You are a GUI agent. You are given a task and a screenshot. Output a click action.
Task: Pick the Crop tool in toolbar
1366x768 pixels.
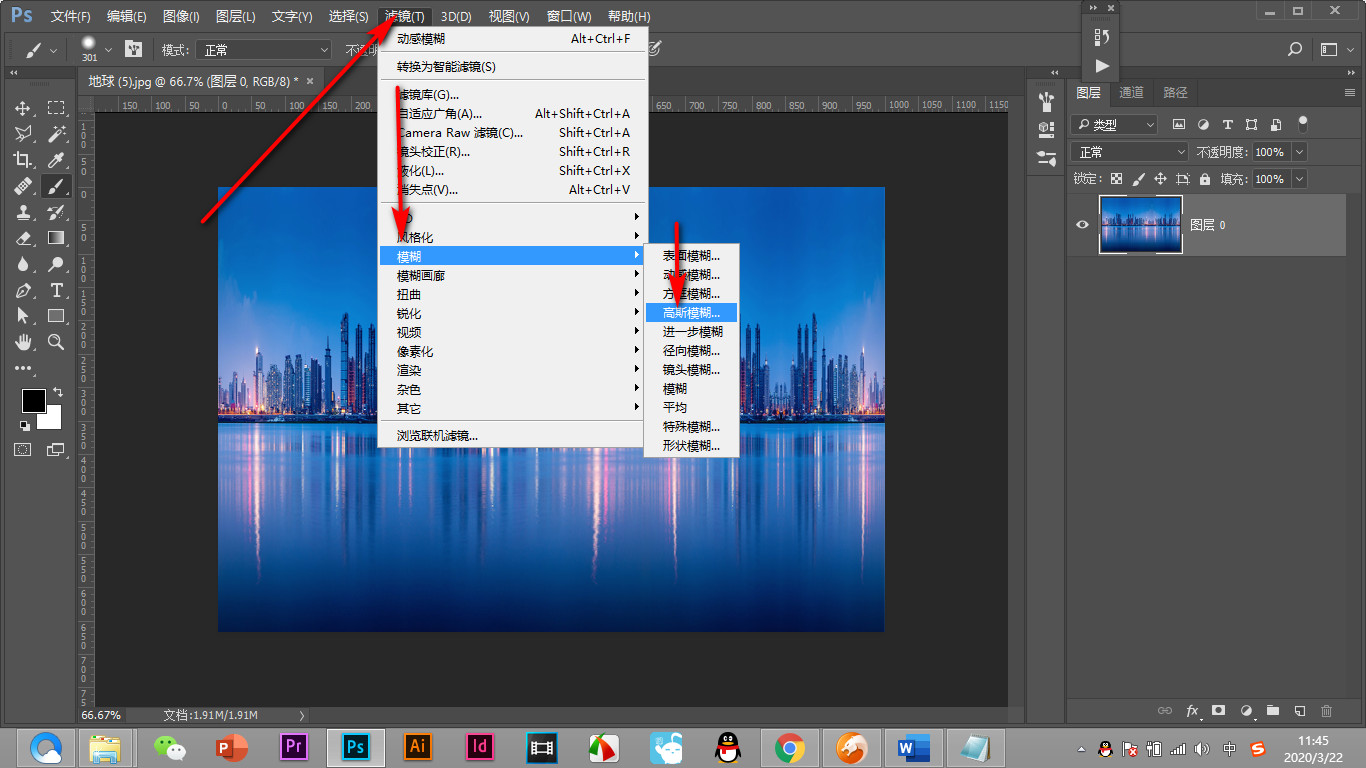tap(23, 160)
